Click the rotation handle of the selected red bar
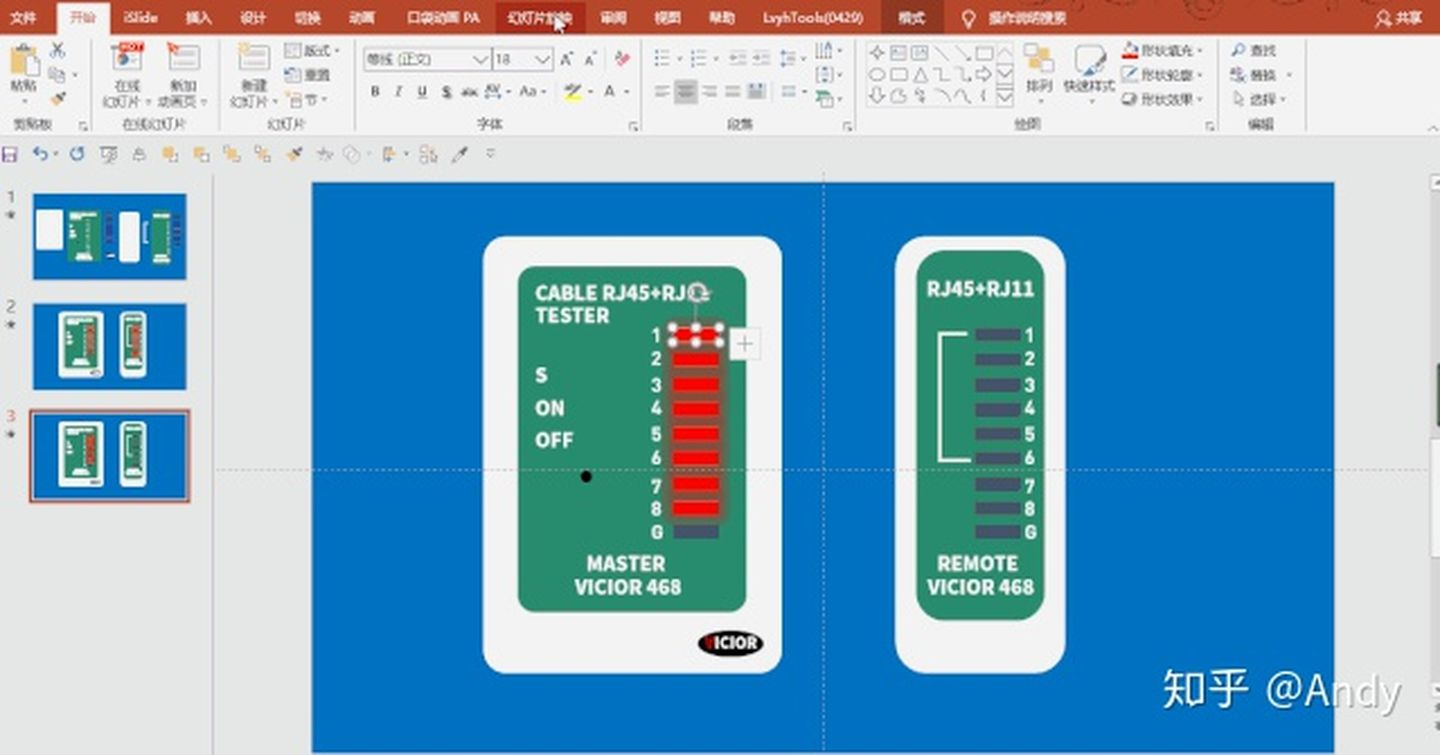 tap(700, 293)
